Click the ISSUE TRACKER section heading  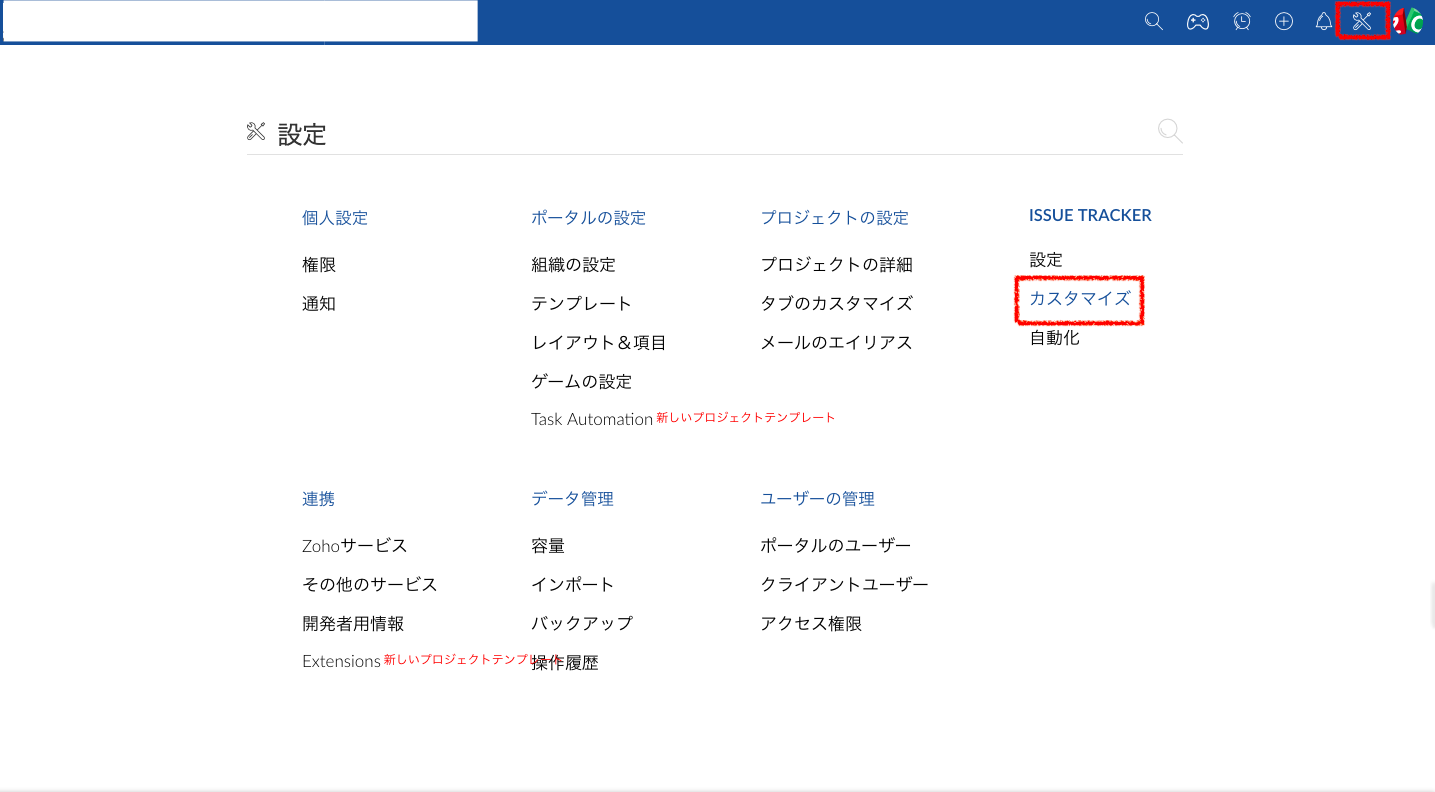[1090, 215]
